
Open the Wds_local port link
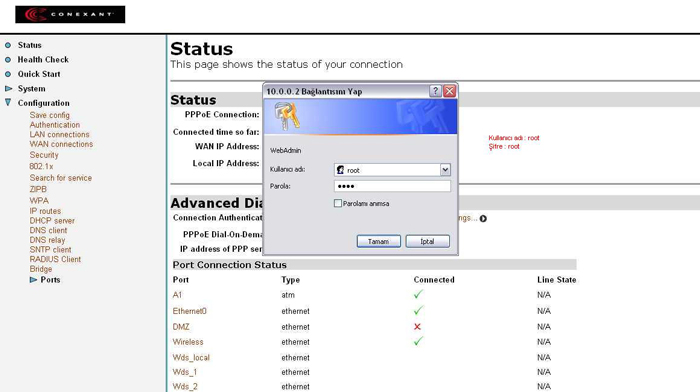click(191, 358)
